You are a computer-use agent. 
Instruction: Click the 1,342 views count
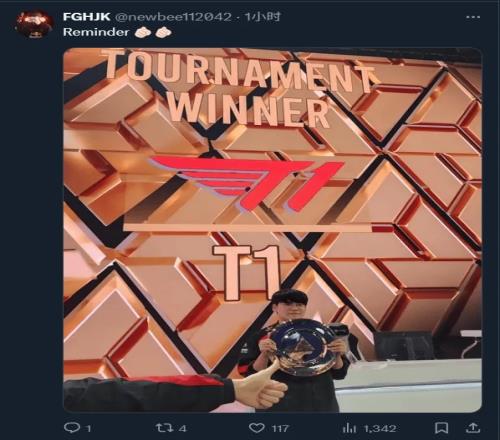coord(380,428)
